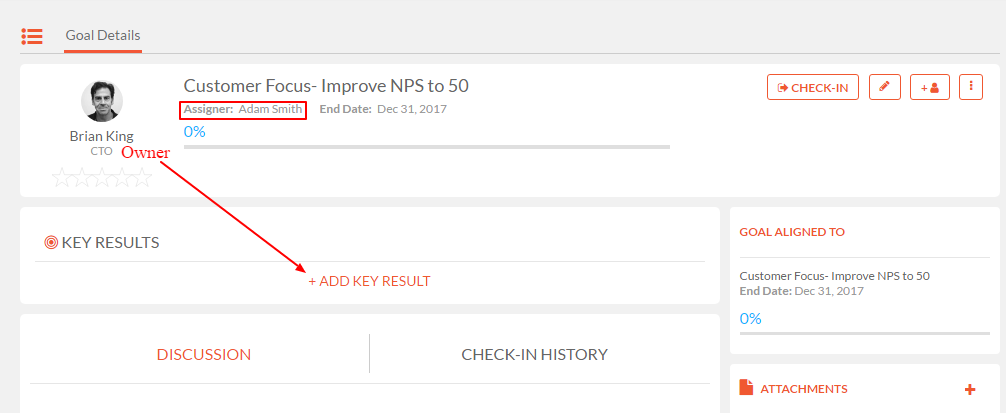Image resolution: width=1006 pixels, height=413 pixels.
Task: Rate the first star under Brian King
Action: [x=62, y=177]
